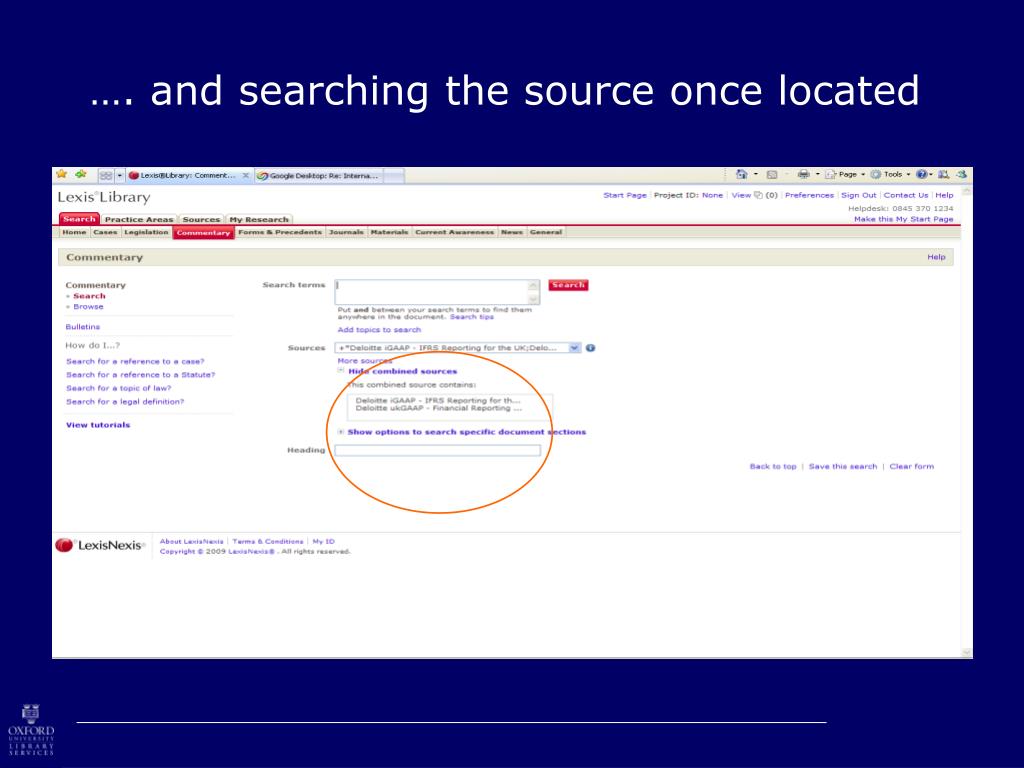Click the browser Home icon
Viewport: 1024px width, 768px height.
(741, 174)
